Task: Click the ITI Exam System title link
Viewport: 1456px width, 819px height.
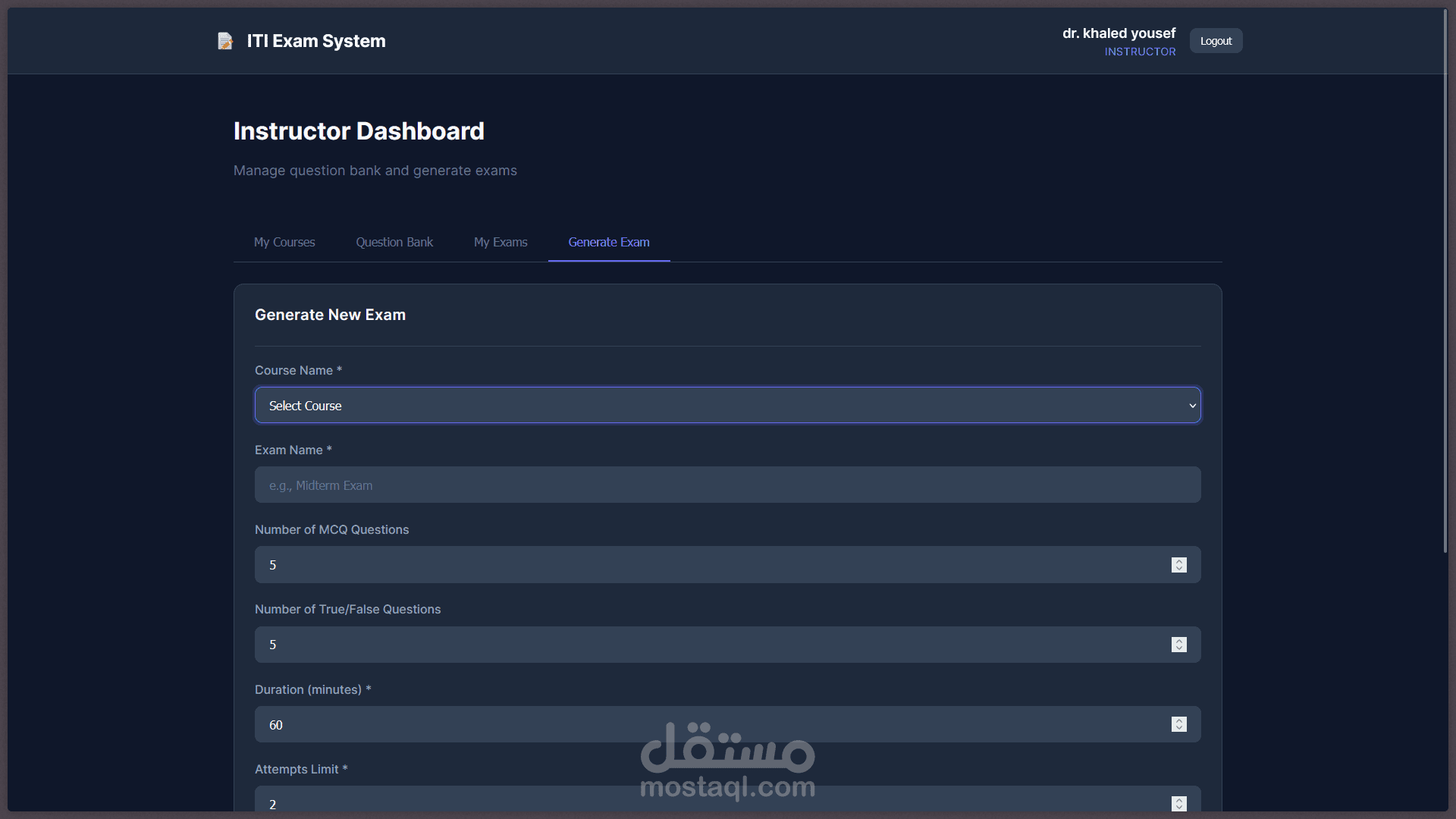Action: click(316, 41)
